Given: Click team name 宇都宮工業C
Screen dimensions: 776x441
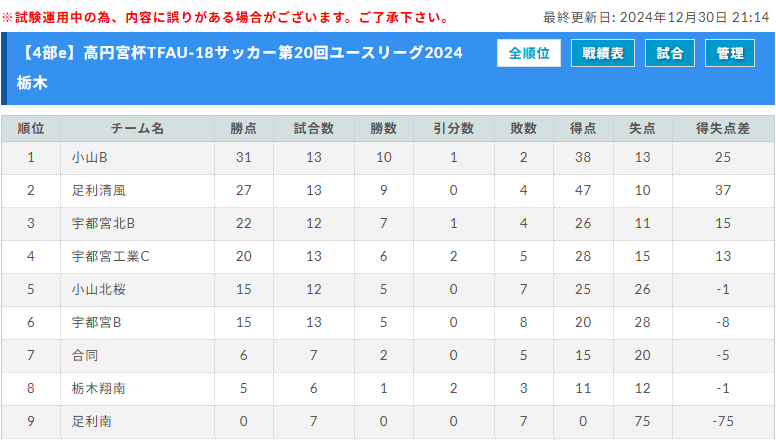Looking at the screenshot, I should tap(110, 256).
